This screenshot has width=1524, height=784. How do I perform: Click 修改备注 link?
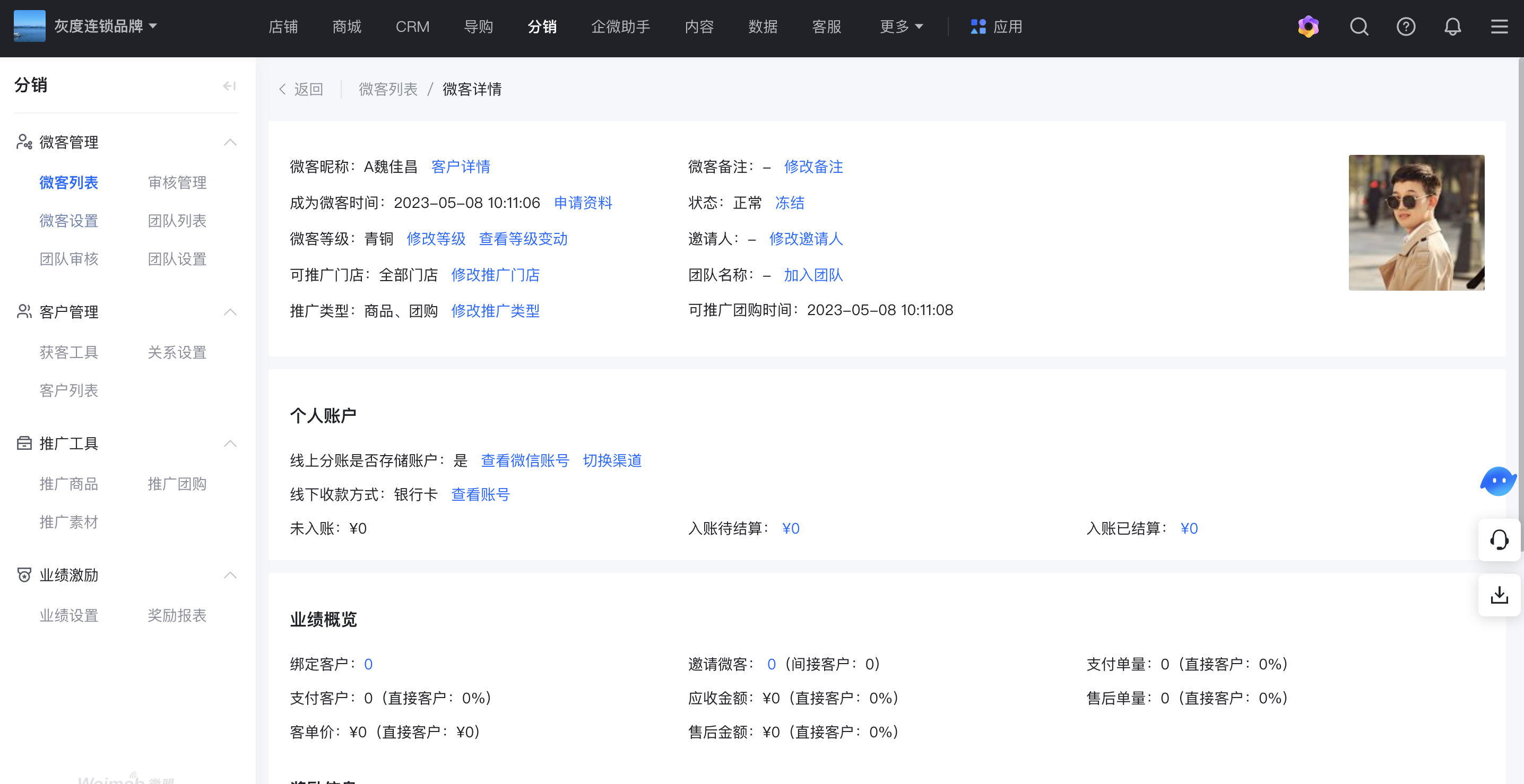813,167
